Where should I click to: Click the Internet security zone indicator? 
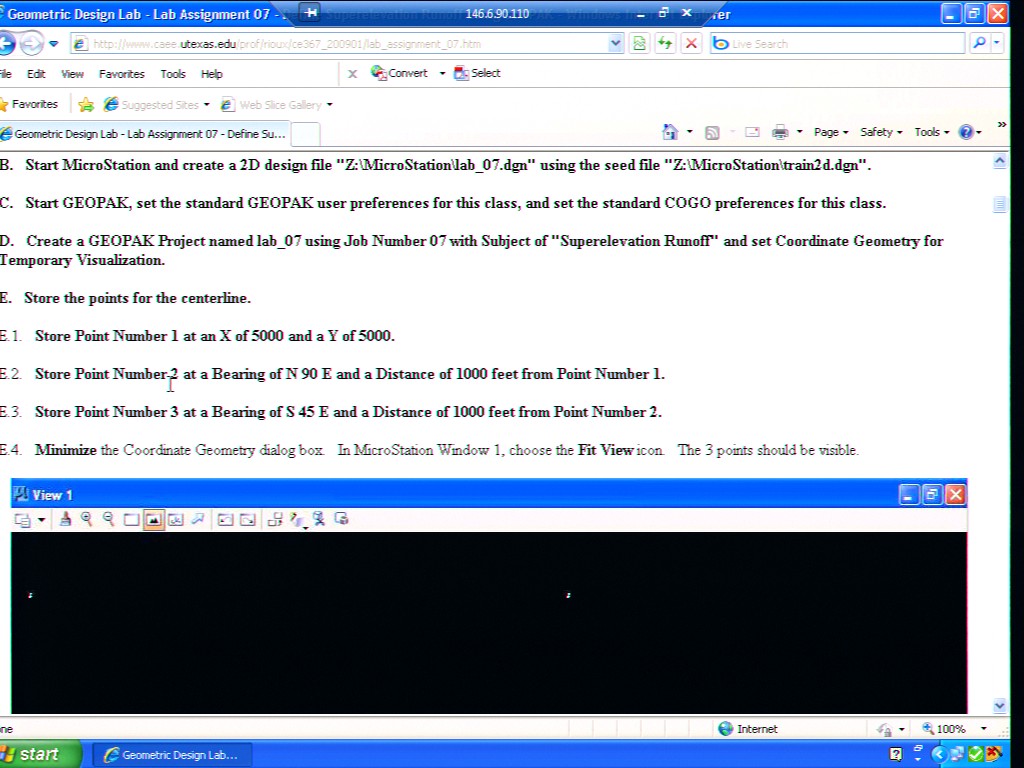click(x=748, y=729)
